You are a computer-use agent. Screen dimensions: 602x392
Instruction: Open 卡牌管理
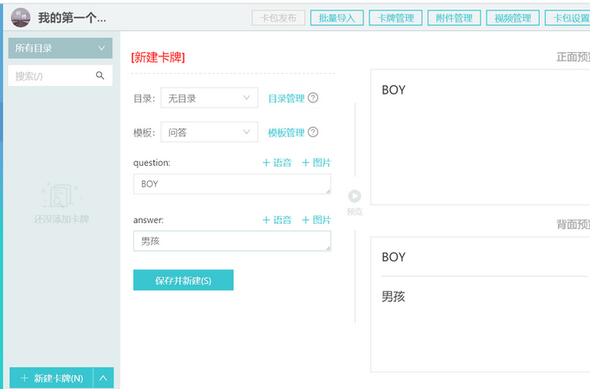click(395, 18)
